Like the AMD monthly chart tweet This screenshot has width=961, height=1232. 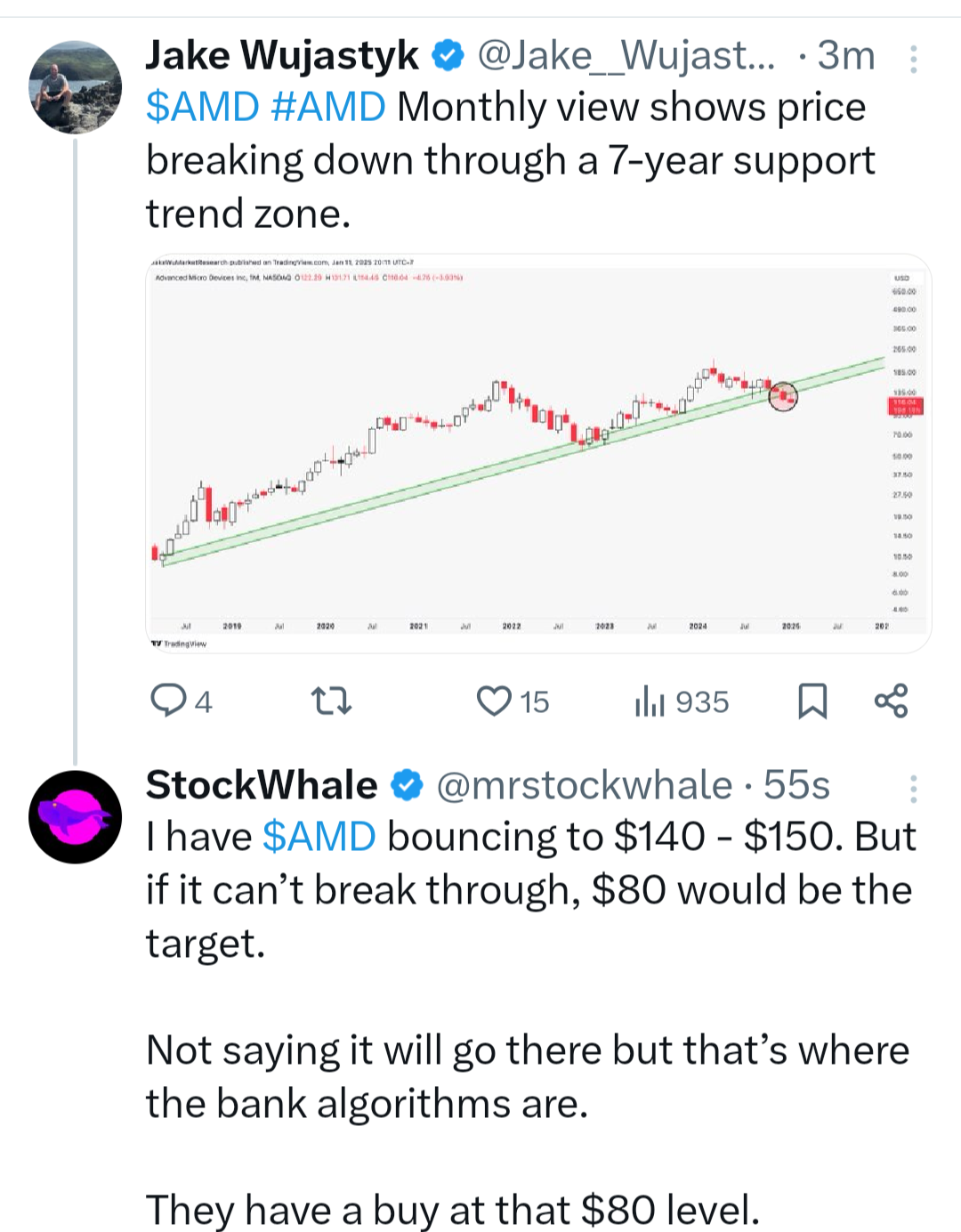513,701
